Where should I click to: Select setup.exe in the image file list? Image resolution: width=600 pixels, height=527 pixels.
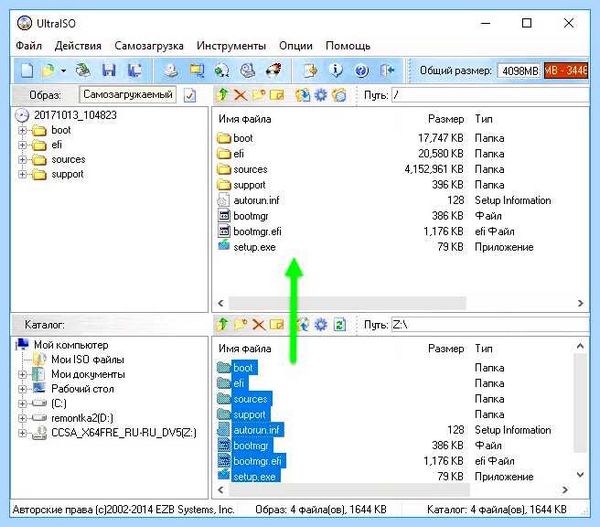click(x=254, y=247)
